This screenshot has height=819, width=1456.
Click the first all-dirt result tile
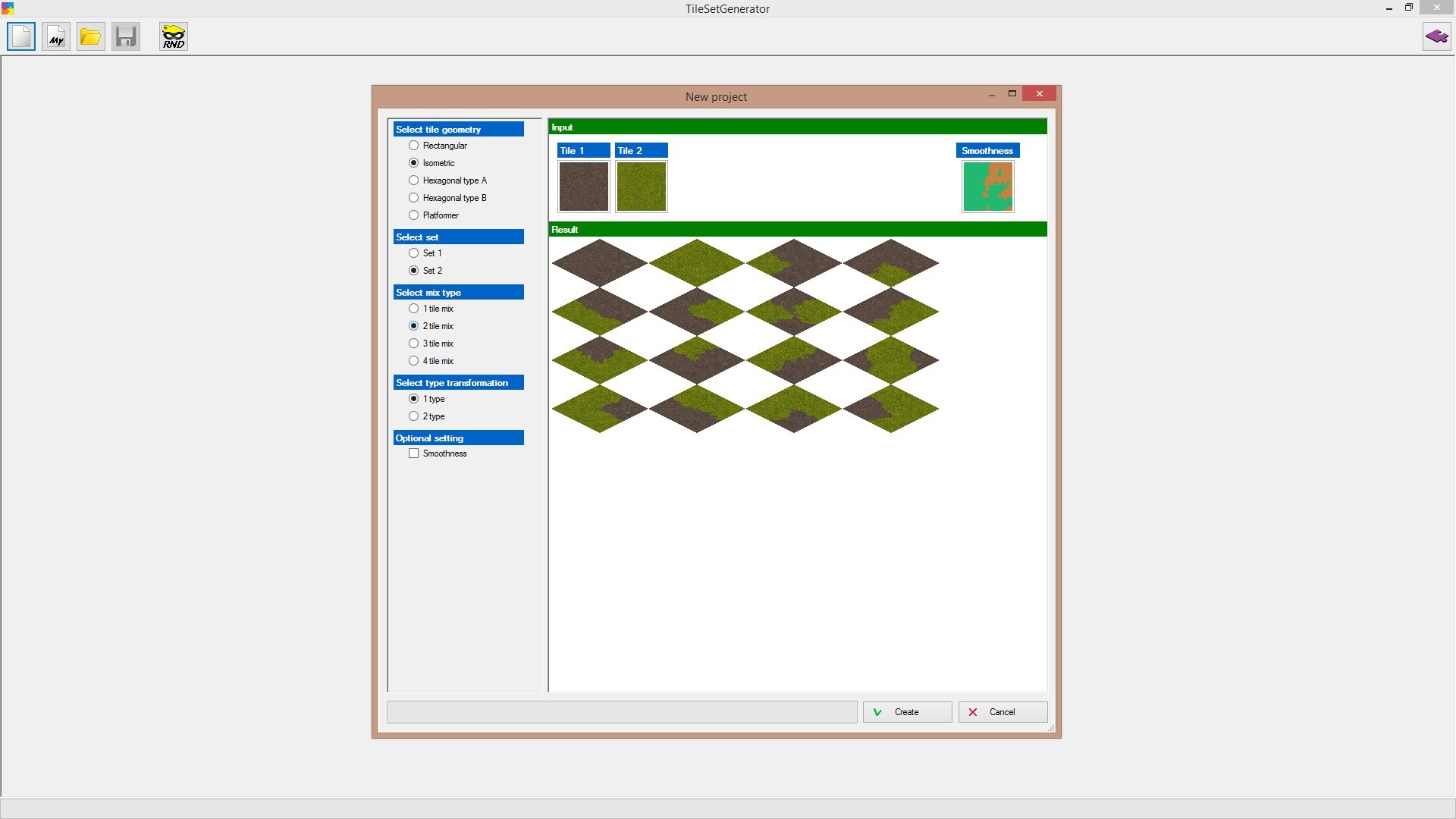point(600,263)
